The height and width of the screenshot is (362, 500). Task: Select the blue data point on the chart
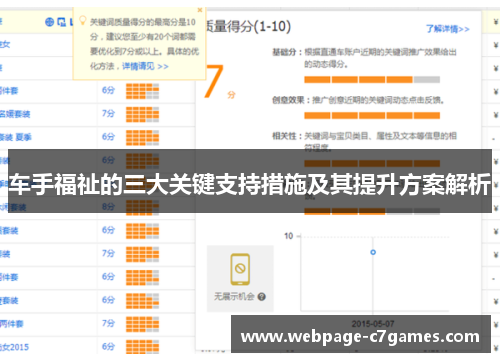click(x=373, y=252)
